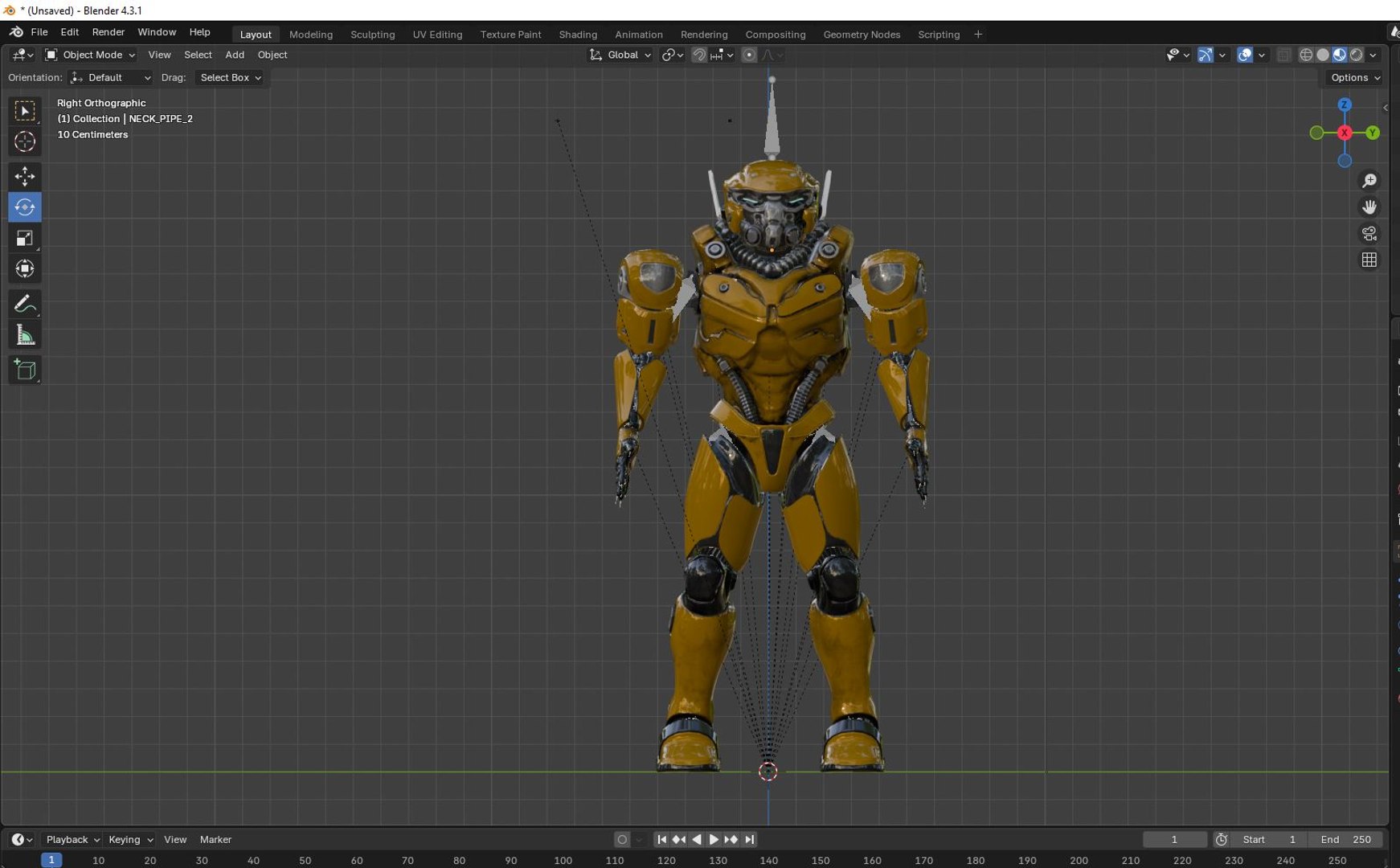Image resolution: width=1400 pixels, height=868 pixels.
Task: Open the Playback dropdown
Action: coord(72,839)
